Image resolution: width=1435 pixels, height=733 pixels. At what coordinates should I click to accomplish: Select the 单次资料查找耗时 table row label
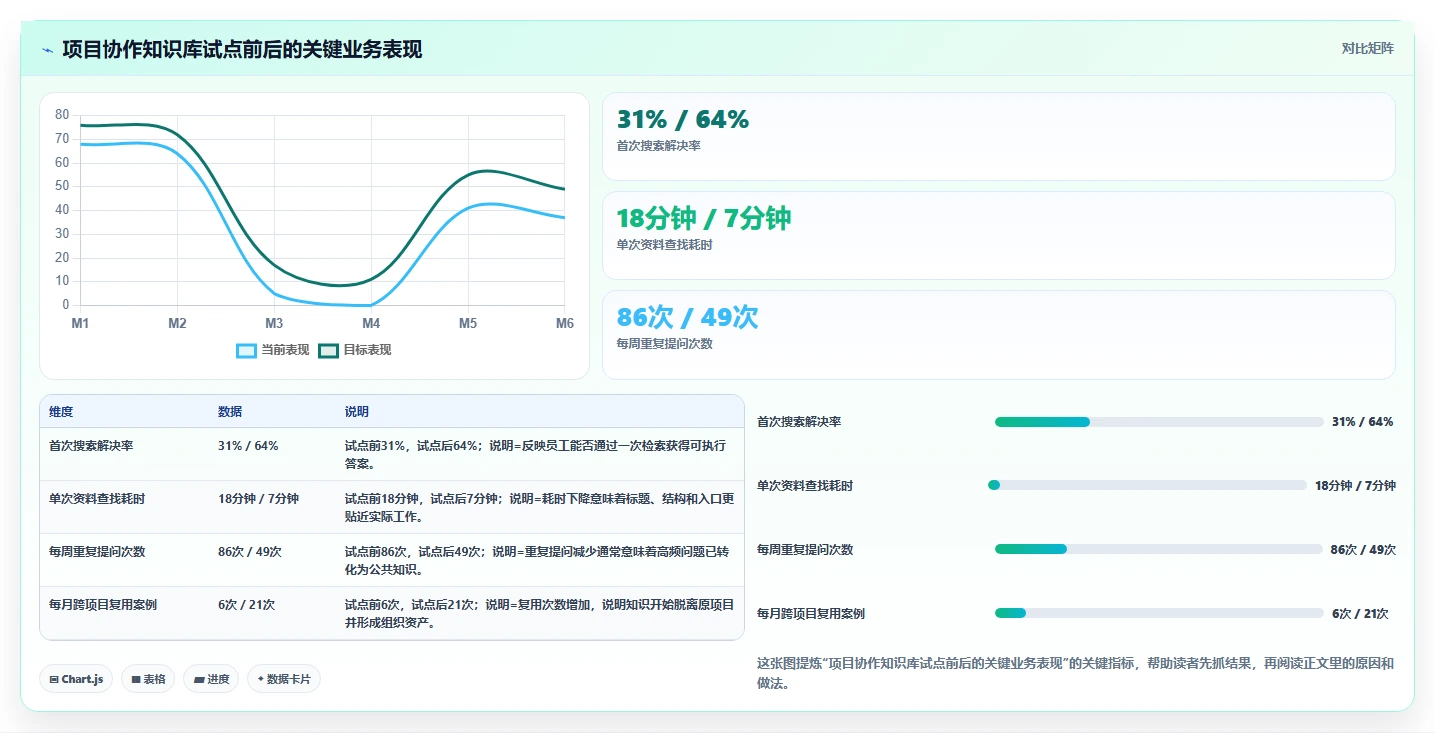[x=97, y=498]
